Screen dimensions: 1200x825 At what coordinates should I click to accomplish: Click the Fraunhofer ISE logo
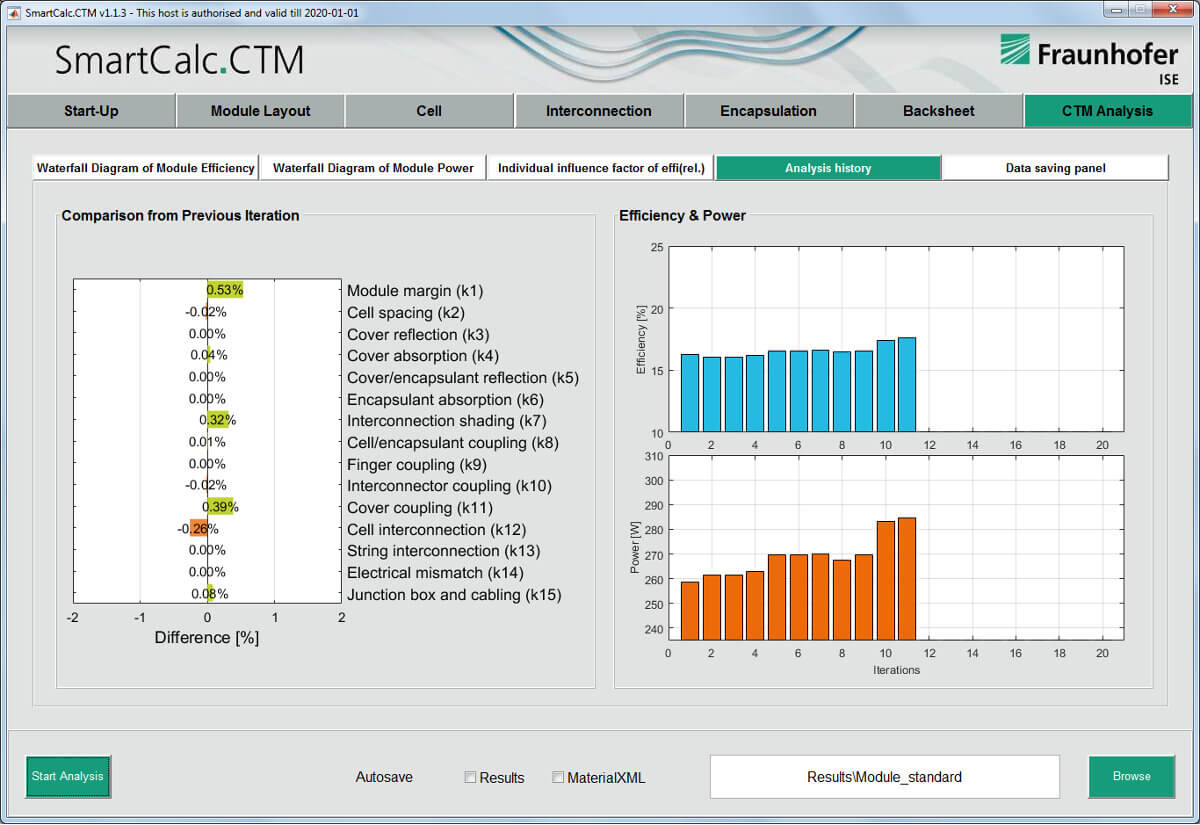tap(1090, 60)
